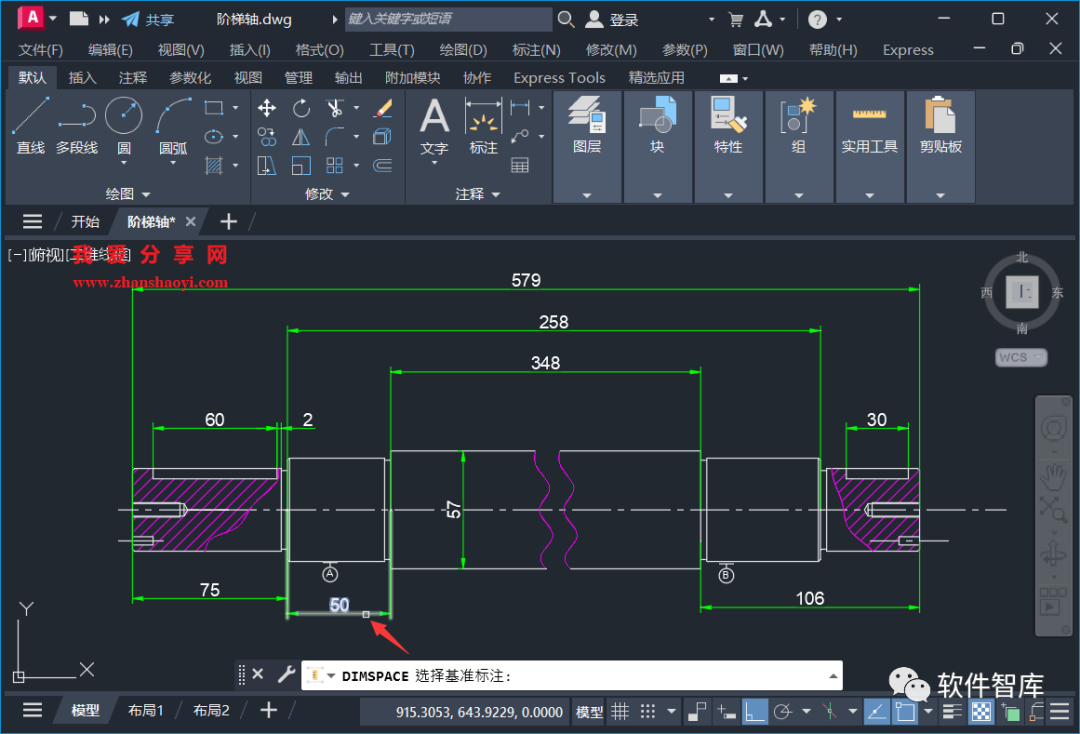Open the Rectangle tool dropdown arrow
This screenshot has width=1080, height=734.
(x=236, y=108)
